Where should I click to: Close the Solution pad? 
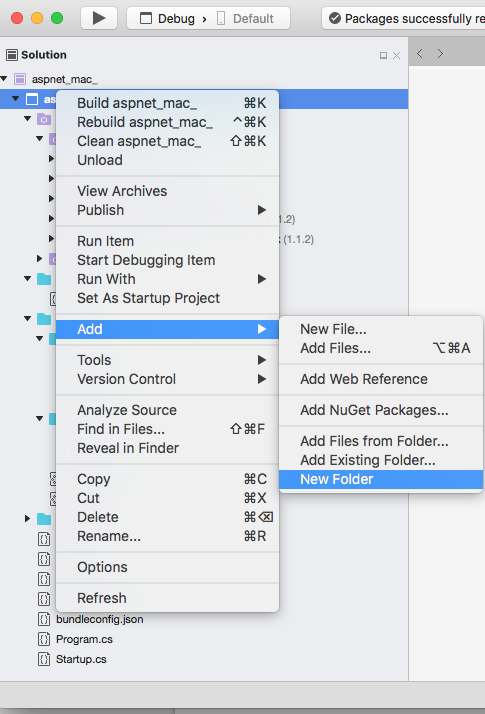pyautogui.click(x=397, y=56)
